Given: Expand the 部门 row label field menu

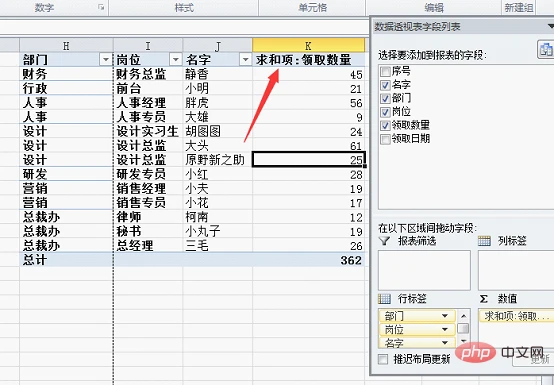Looking at the screenshot, I should pos(445,316).
